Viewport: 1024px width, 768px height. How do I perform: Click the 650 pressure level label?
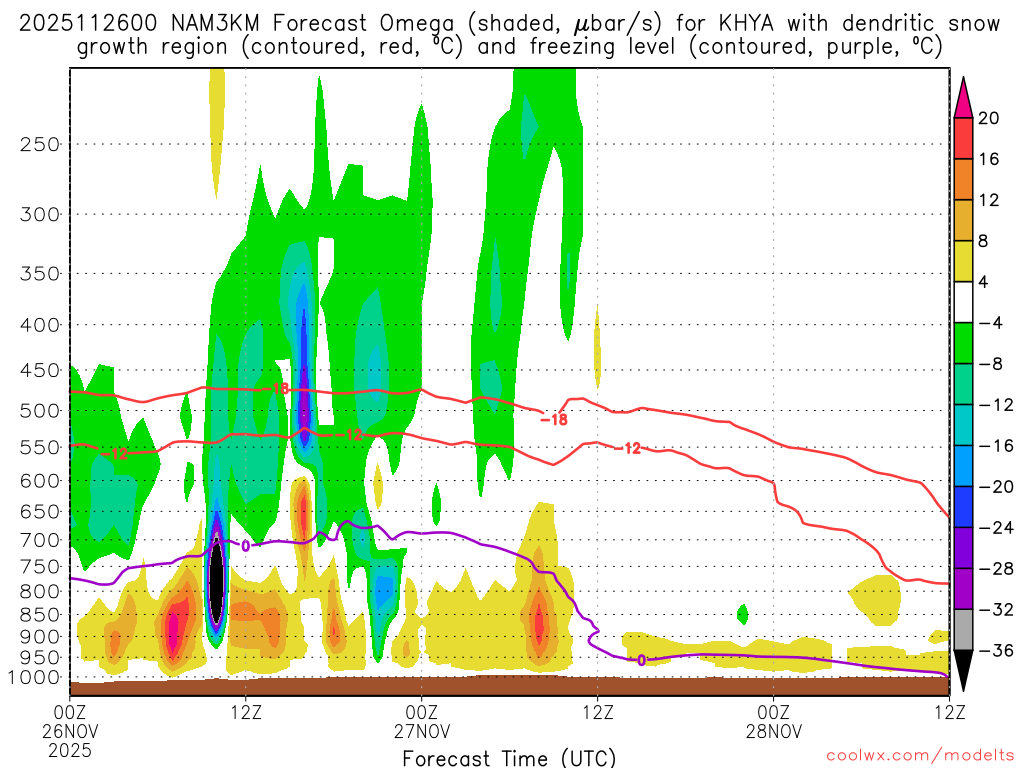(x=40, y=511)
